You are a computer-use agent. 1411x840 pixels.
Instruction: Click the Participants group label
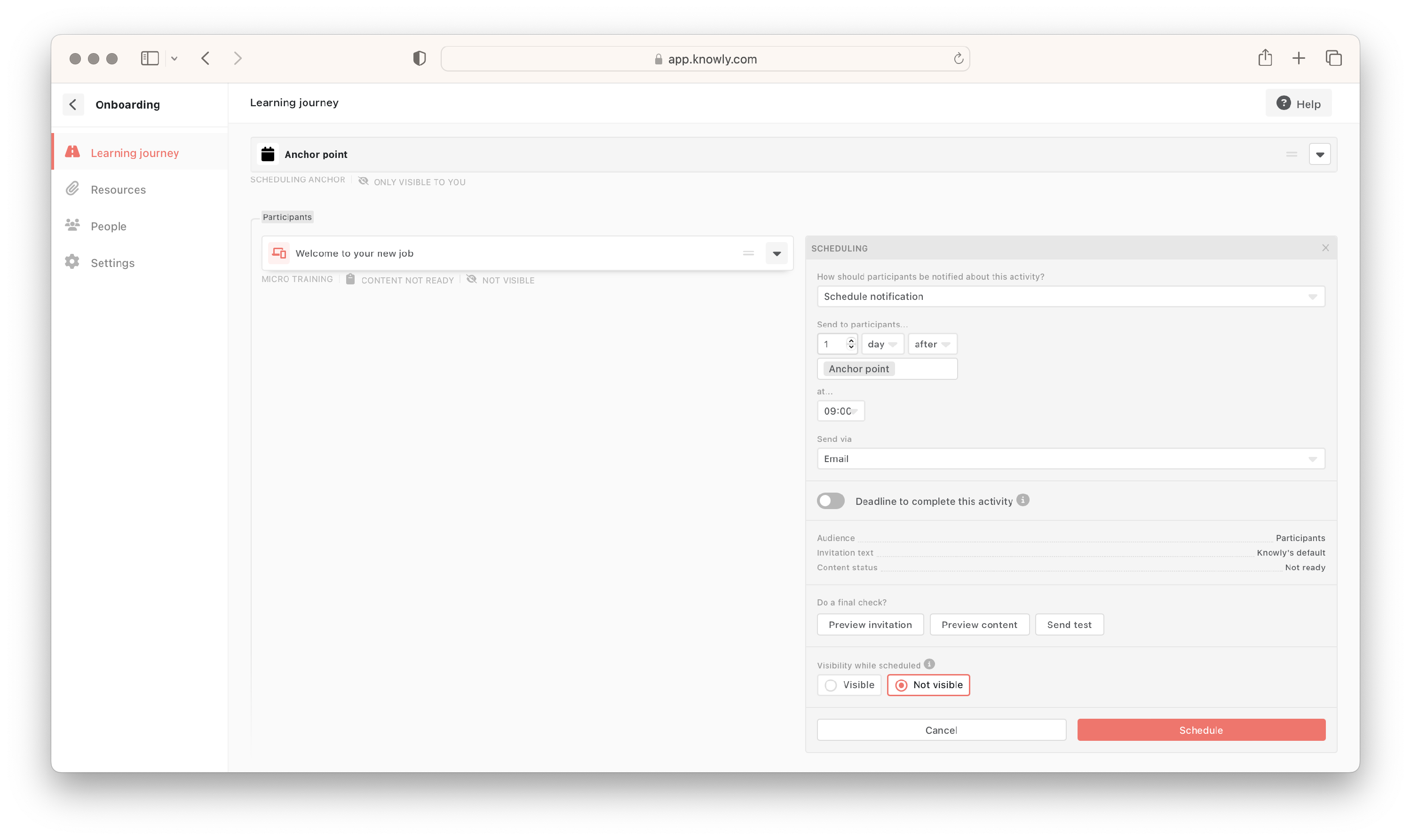coord(287,217)
